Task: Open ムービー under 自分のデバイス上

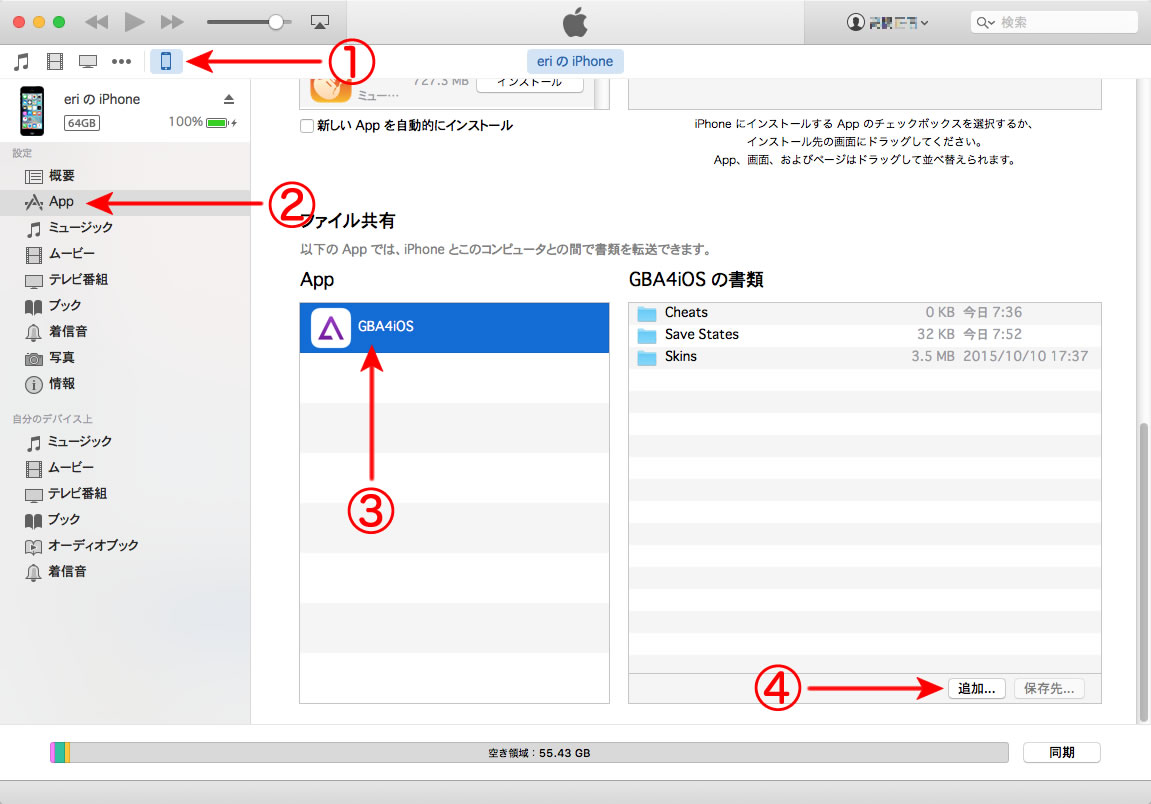Action: click(x=125, y=467)
